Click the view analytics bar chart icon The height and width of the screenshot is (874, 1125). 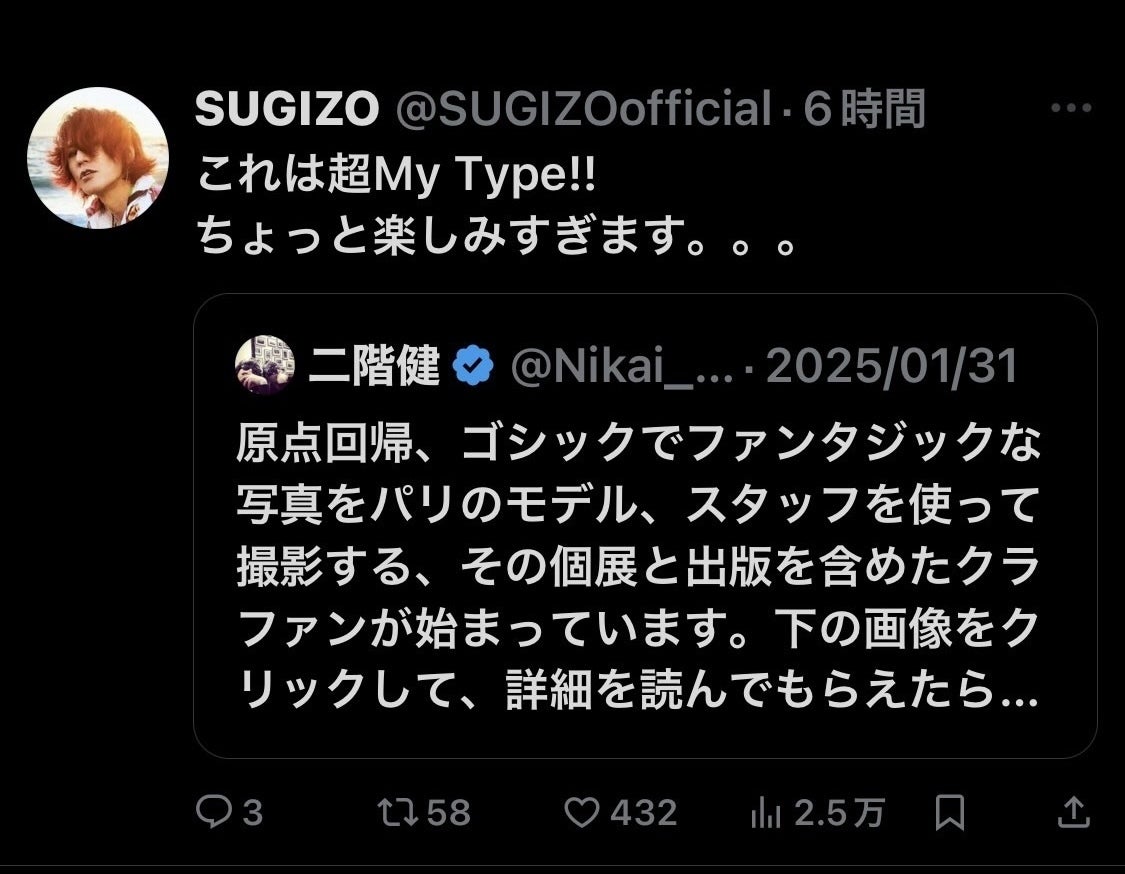tap(765, 814)
